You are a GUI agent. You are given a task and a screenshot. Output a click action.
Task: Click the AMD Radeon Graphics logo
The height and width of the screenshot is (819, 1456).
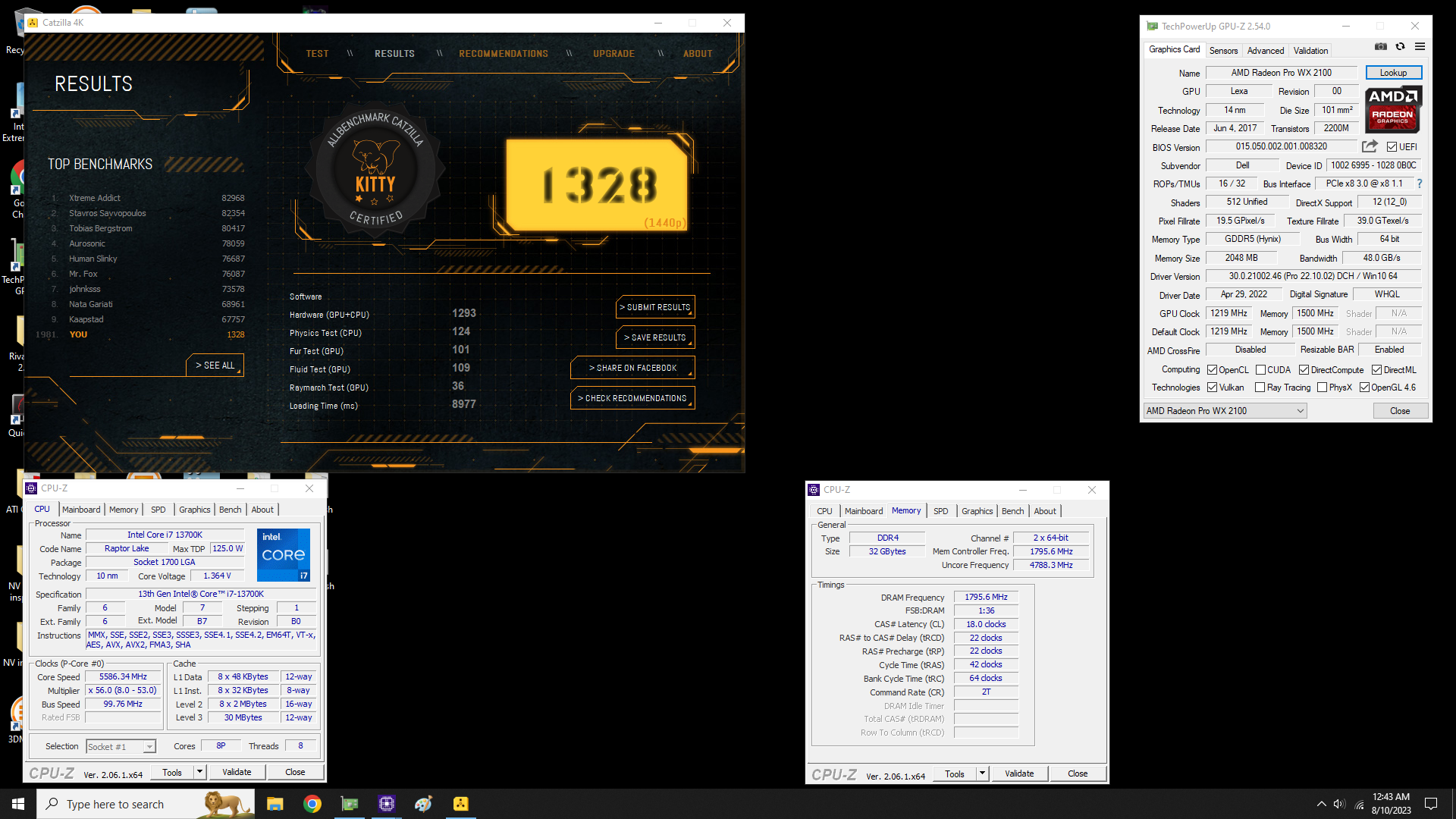point(1393,110)
